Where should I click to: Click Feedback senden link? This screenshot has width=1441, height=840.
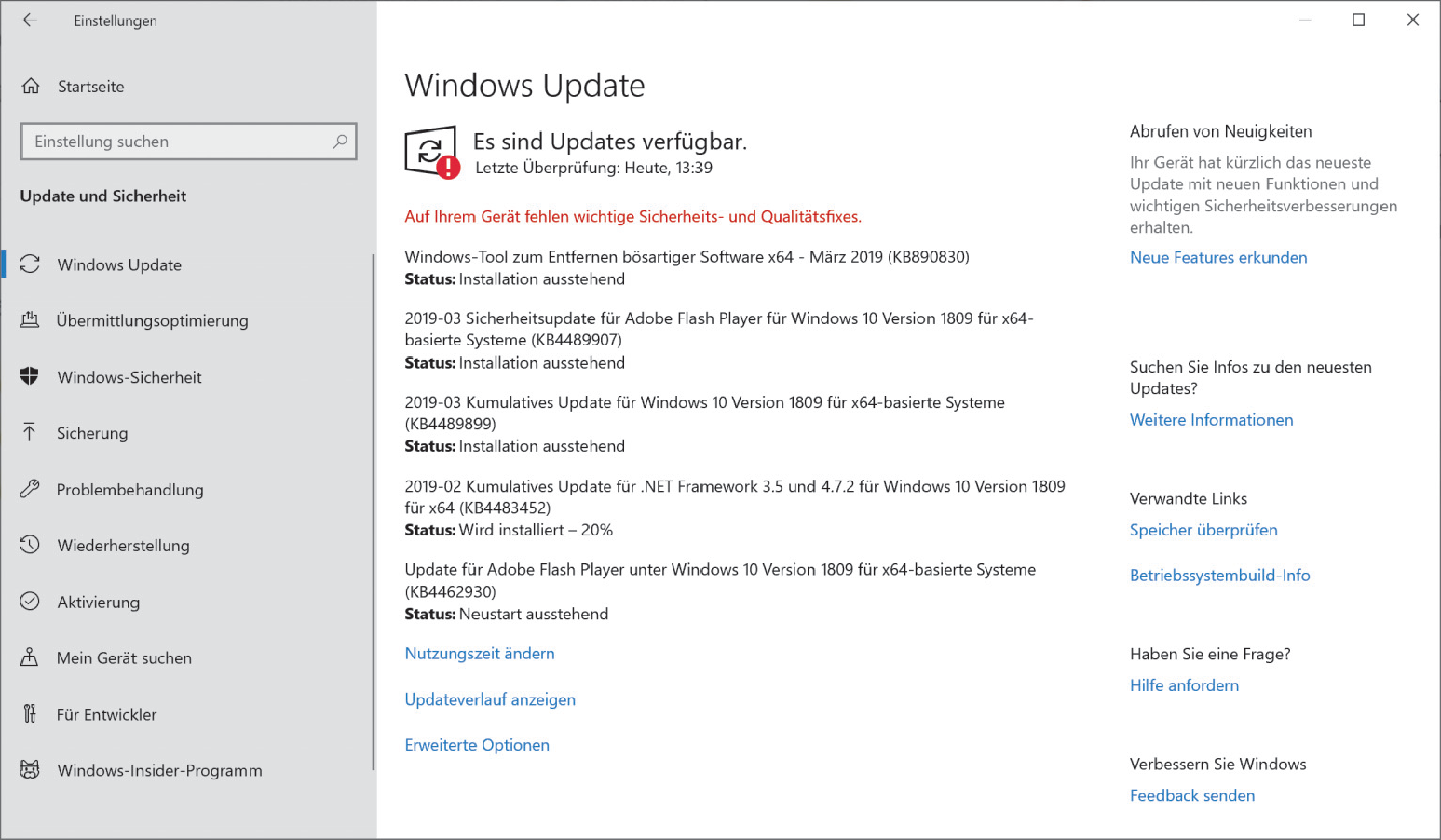click(x=1192, y=795)
